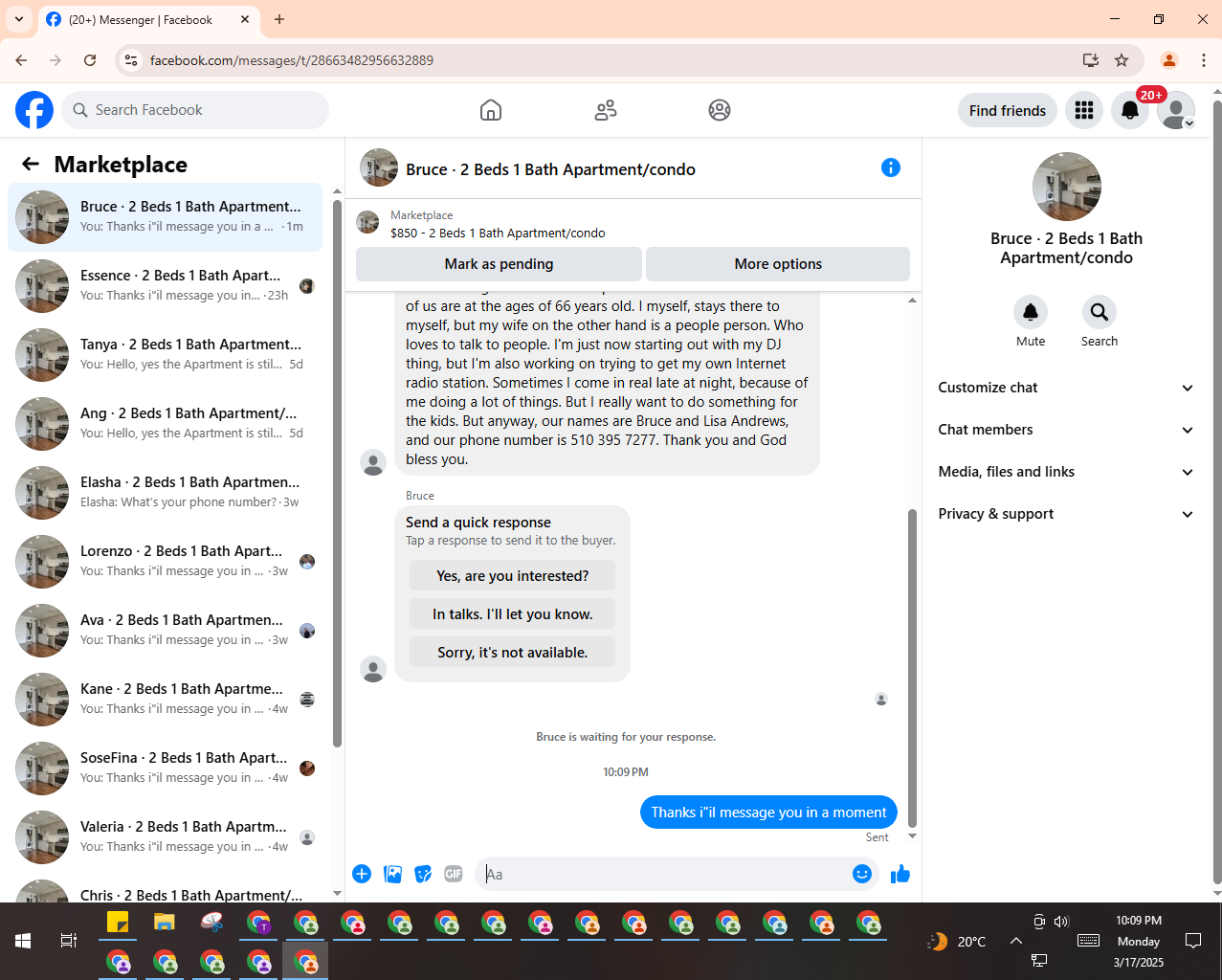Screen dimensions: 1222x980
Task: Expand the Customize chat section
Action: pyautogui.click(x=1066, y=388)
